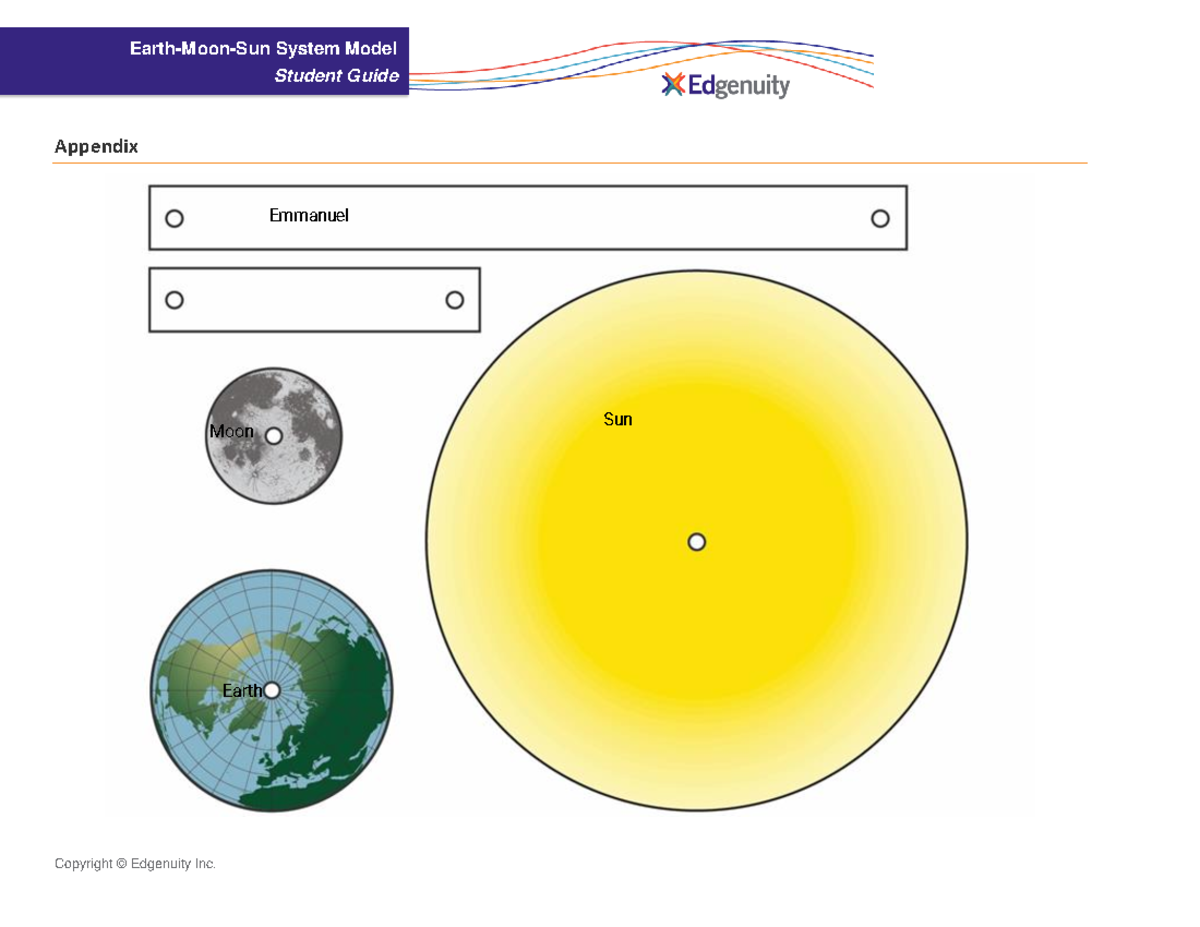Click the left hole on the Emmanuel strip
Viewport: 1200px width, 927px height.
coord(173,217)
